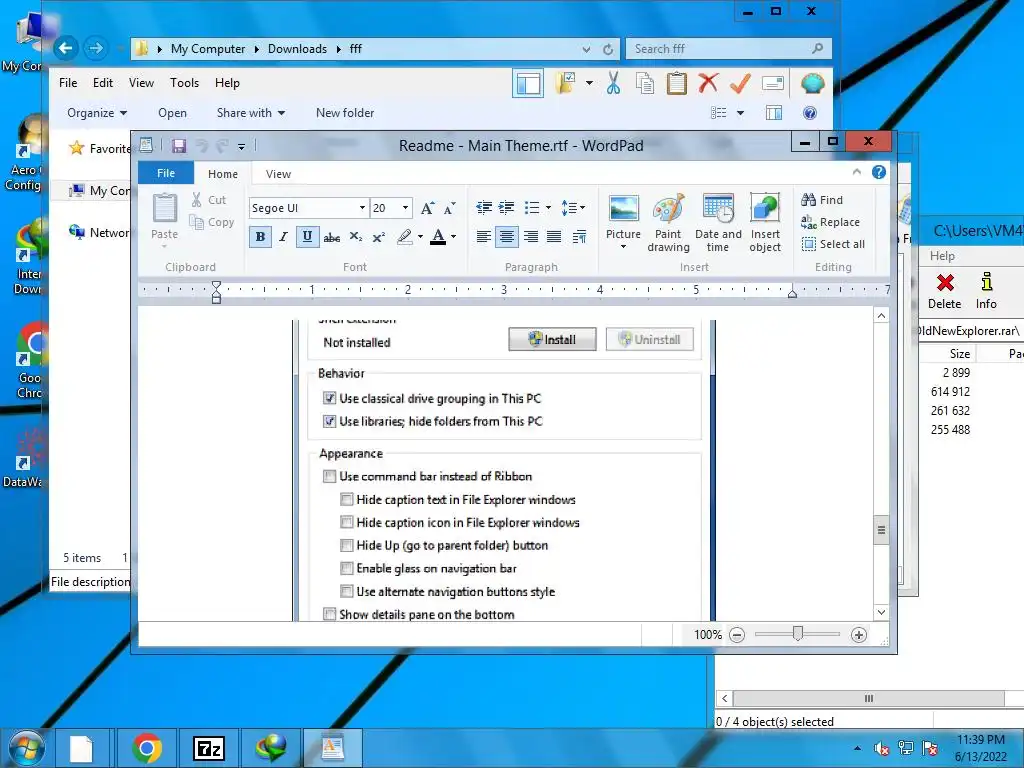Open the Segoe UI font family dropdown
The width and height of the screenshot is (1024, 768).
tap(362, 208)
